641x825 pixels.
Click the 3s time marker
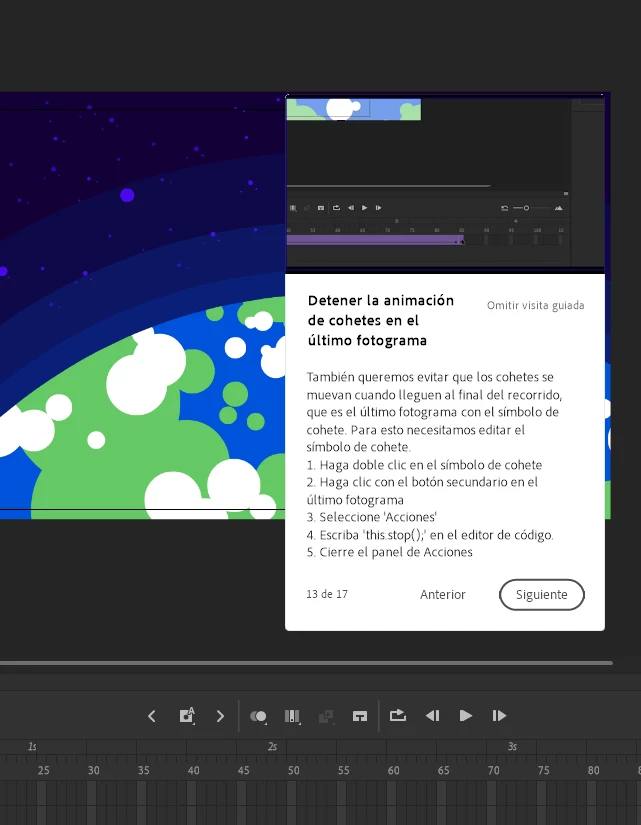tap(512, 747)
